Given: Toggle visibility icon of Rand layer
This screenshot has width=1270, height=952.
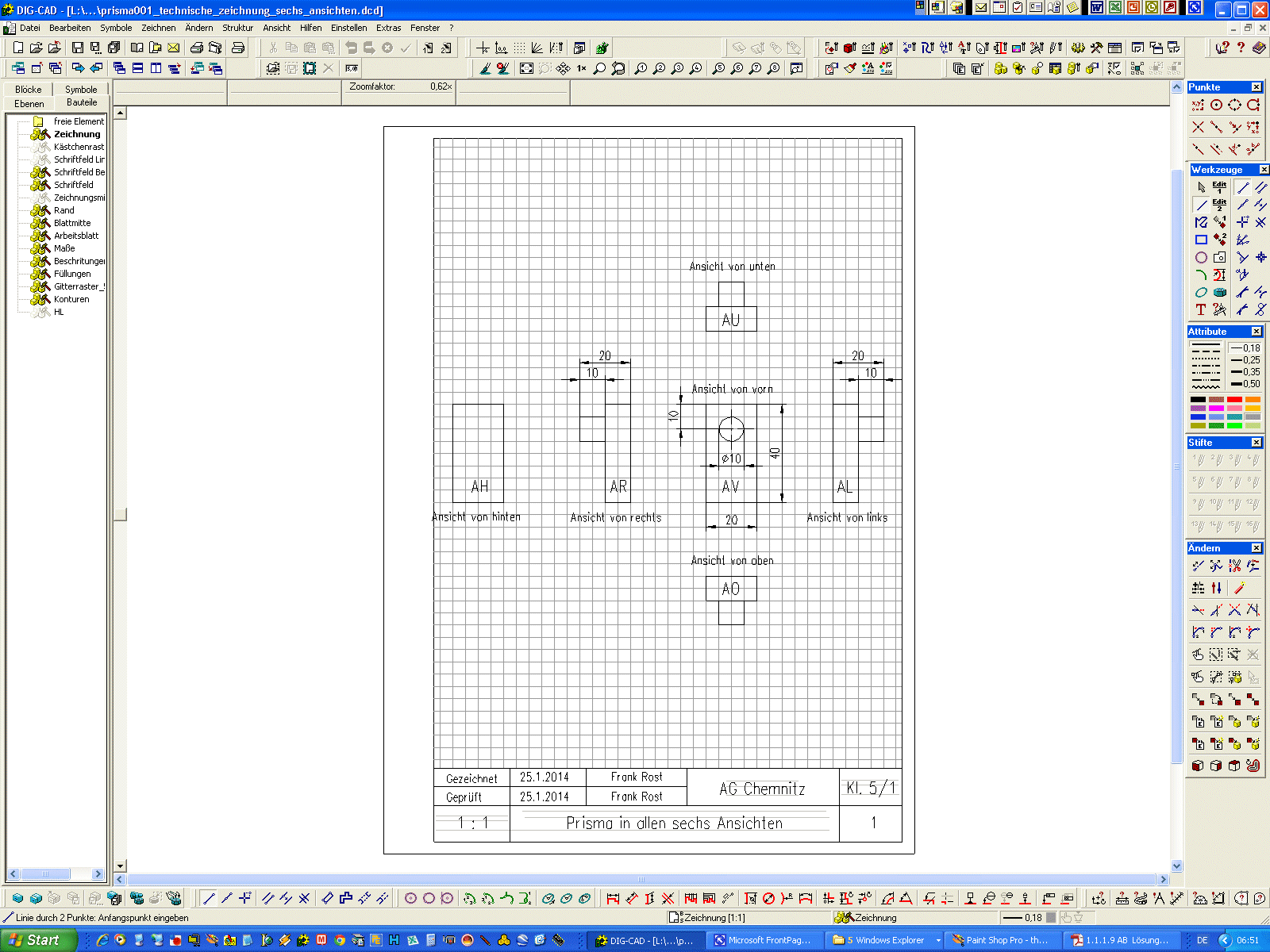Looking at the screenshot, I should 40,210.
